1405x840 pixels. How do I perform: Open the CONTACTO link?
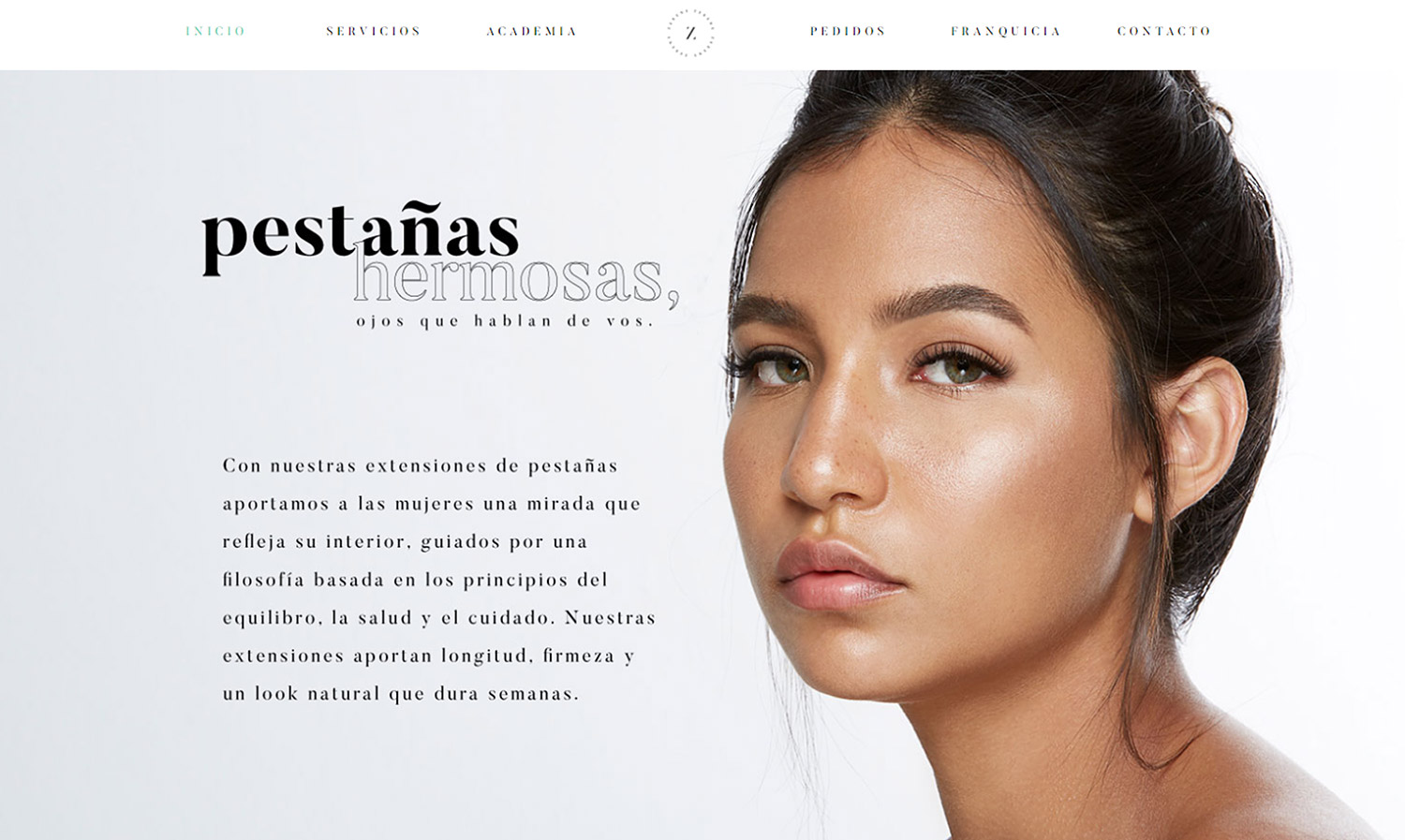[1164, 31]
